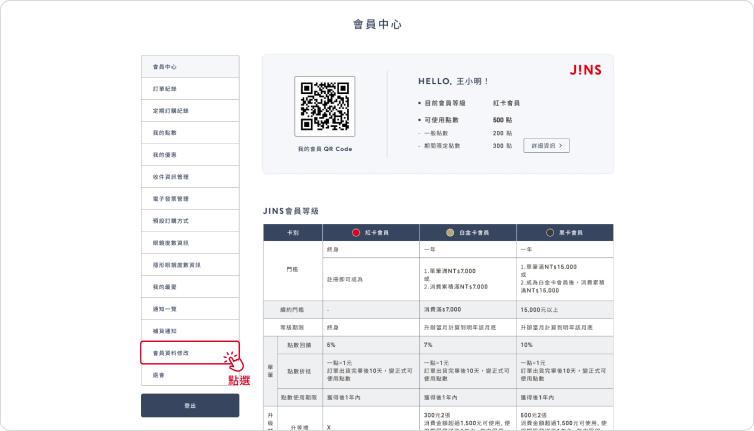Select 會員中心 in the sidebar
The width and height of the screenshot is (754, 431).
click(x=190, y=67)
